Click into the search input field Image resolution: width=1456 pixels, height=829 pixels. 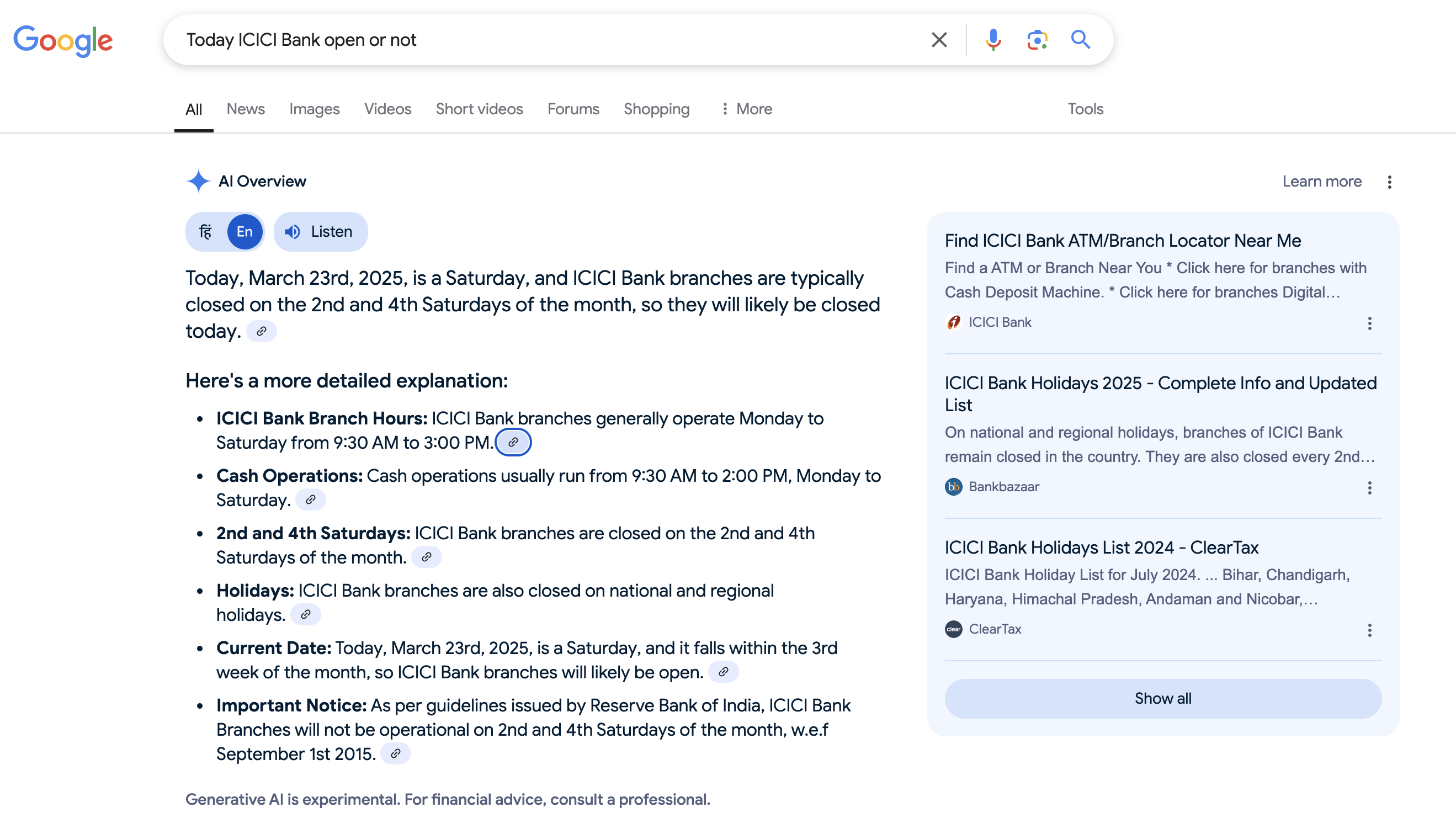[x=546, y=40]
